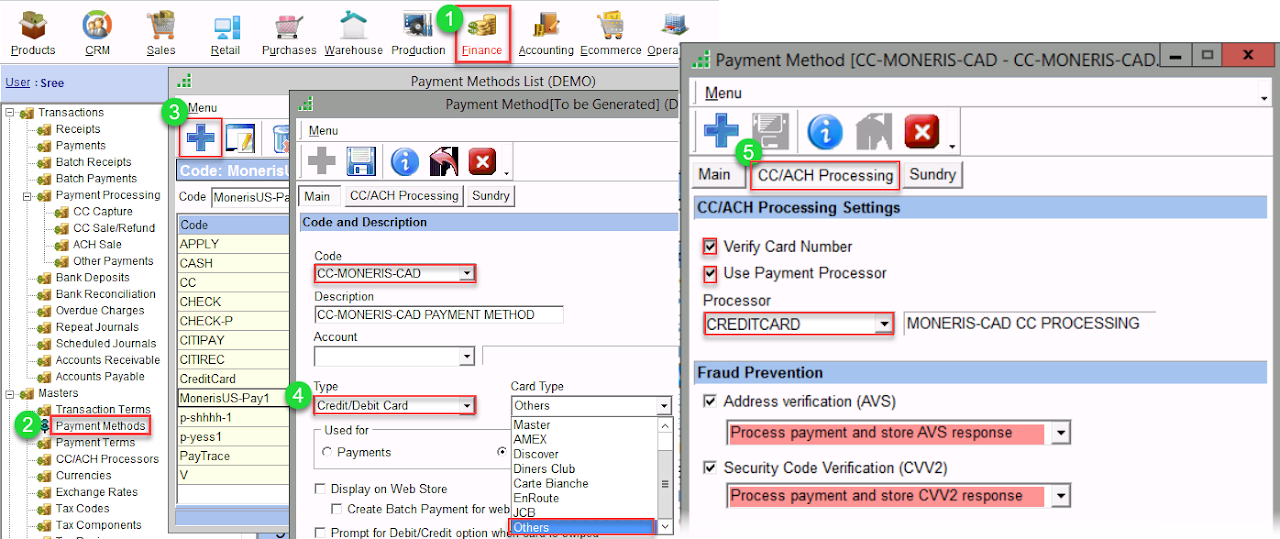Open the Address verification AVS response dropdown
Image resolution: width=1280 pixels, height=539 pixels.
1061,433
